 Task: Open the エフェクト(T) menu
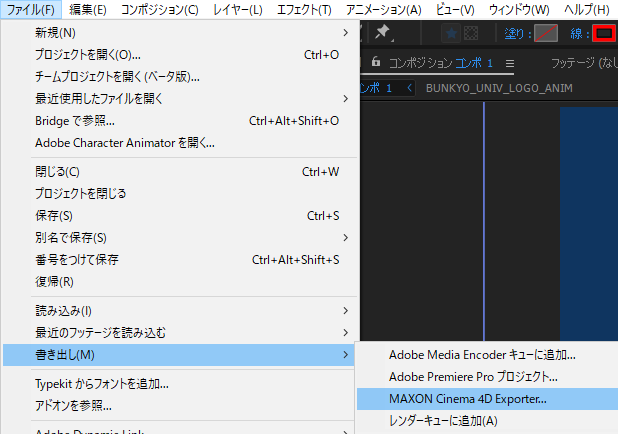303,10
